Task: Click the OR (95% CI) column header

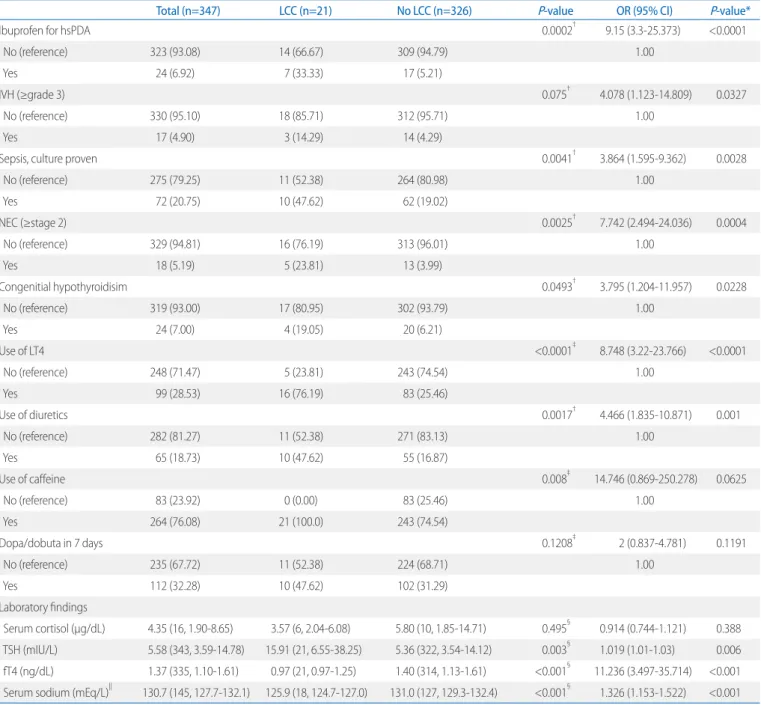Action: (x=644, y=11)
